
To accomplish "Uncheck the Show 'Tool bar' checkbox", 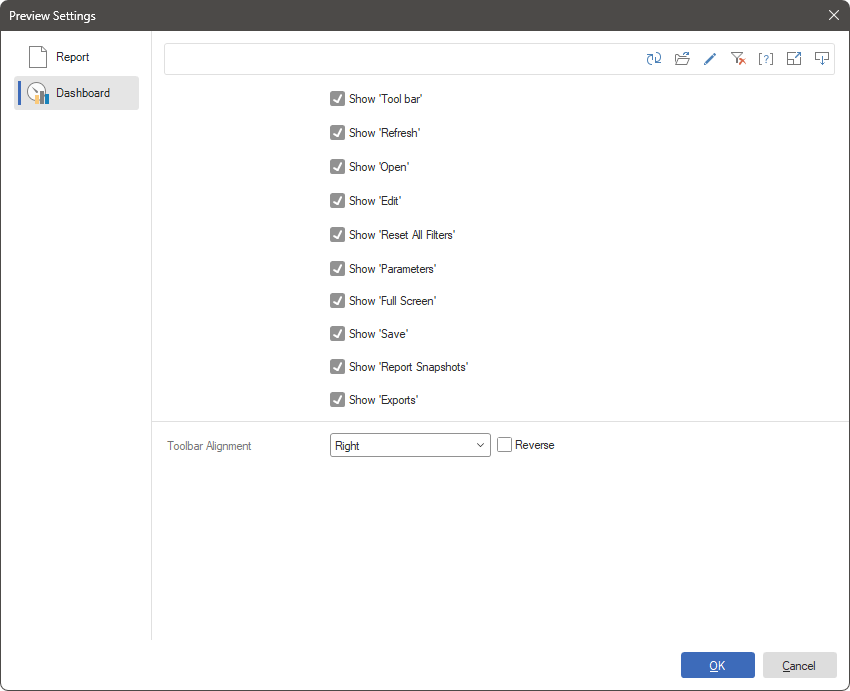I will click(338, 99).
